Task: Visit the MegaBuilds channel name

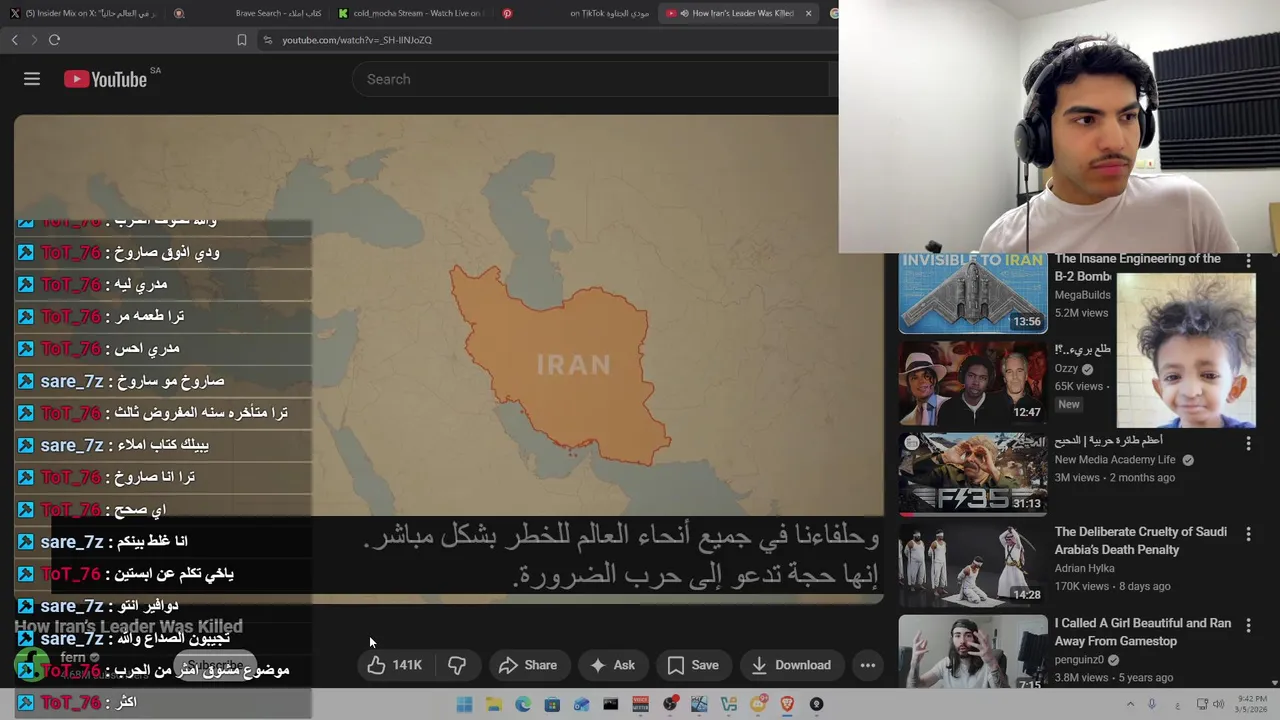Action: [1082, 295]
